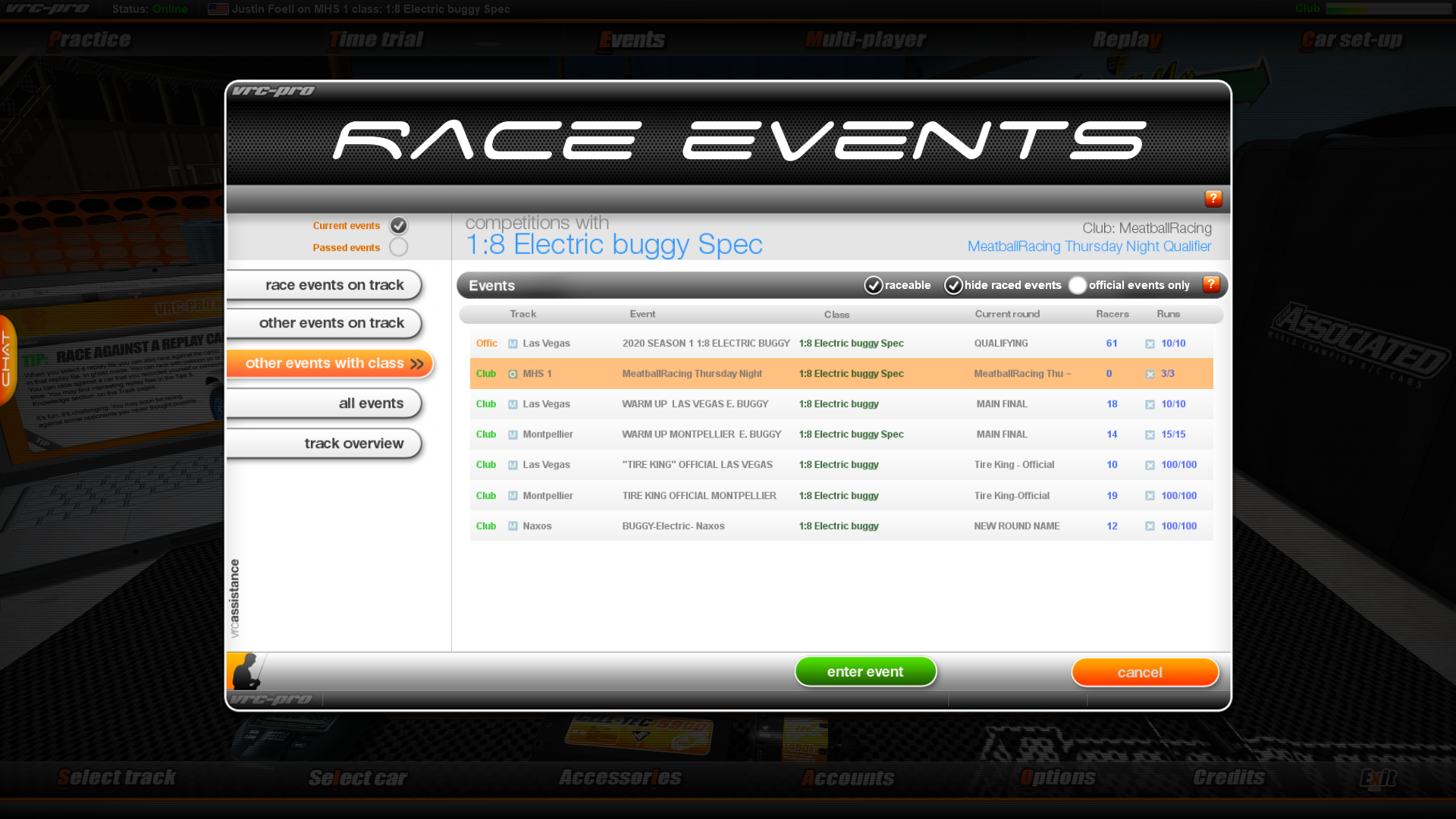Select other events with class tab

coord(330,363)
